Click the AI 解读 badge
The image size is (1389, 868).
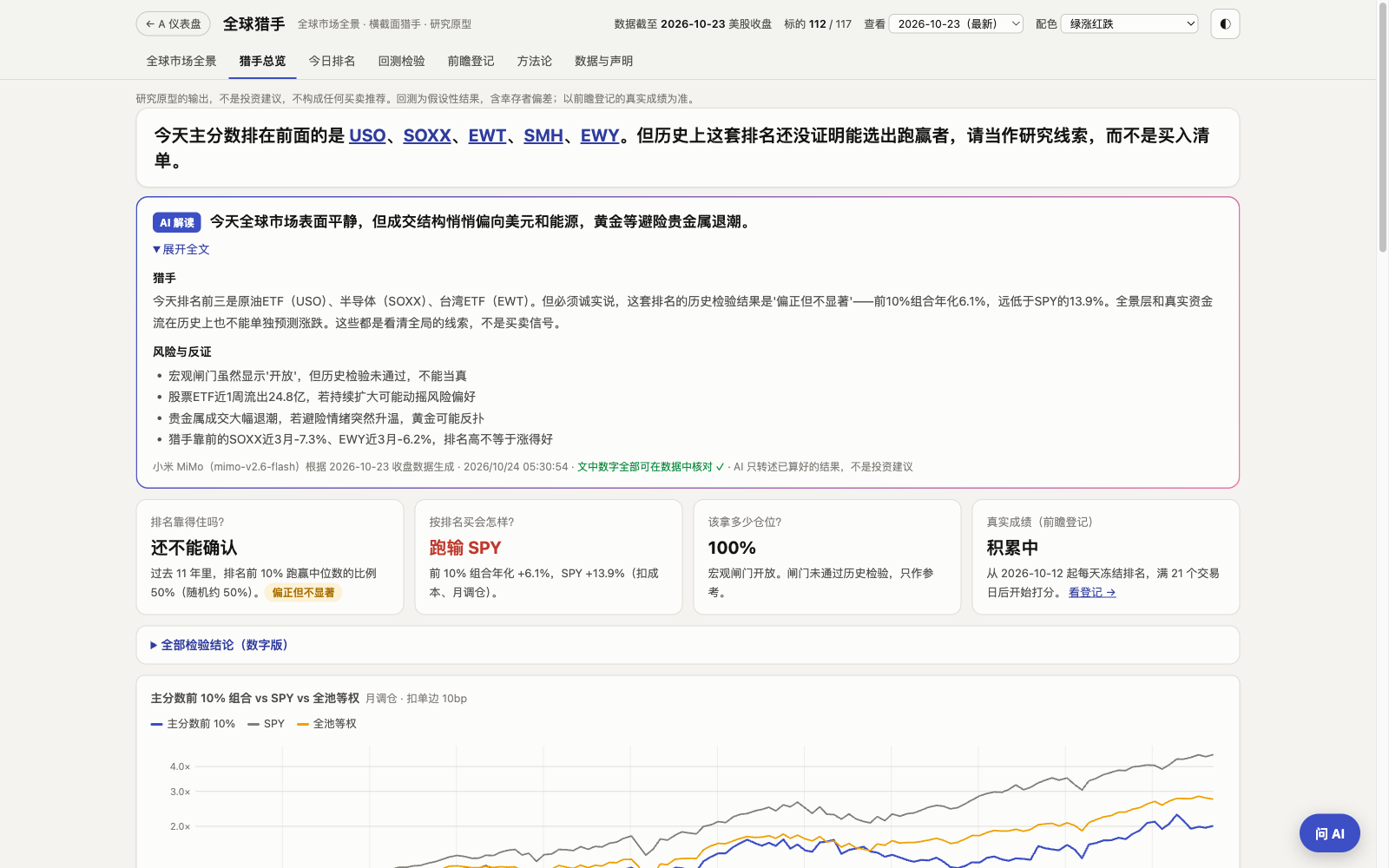(x=177, y=223)
